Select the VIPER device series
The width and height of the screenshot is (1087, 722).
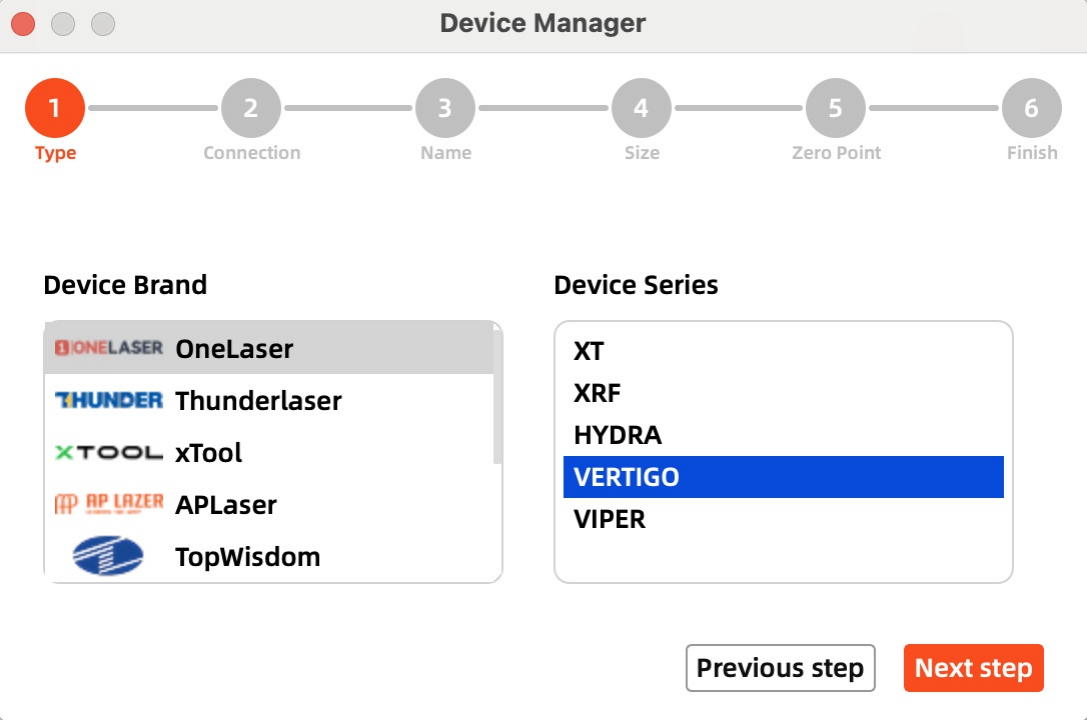pyautogui.click(x=609, y=519)
